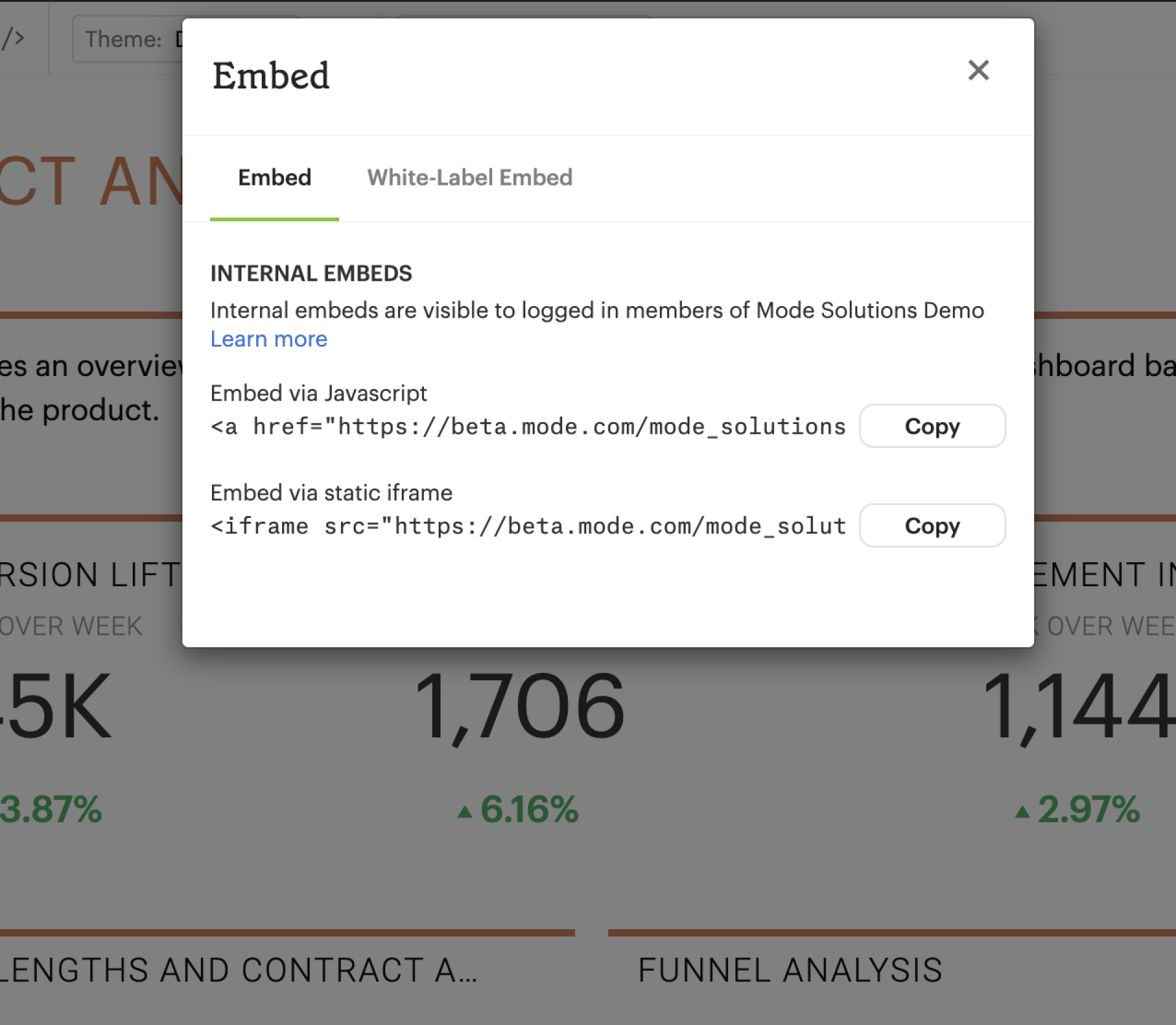Click the Embed via Javascript label
This screenshot has height=1025, width=1176.
318,393
